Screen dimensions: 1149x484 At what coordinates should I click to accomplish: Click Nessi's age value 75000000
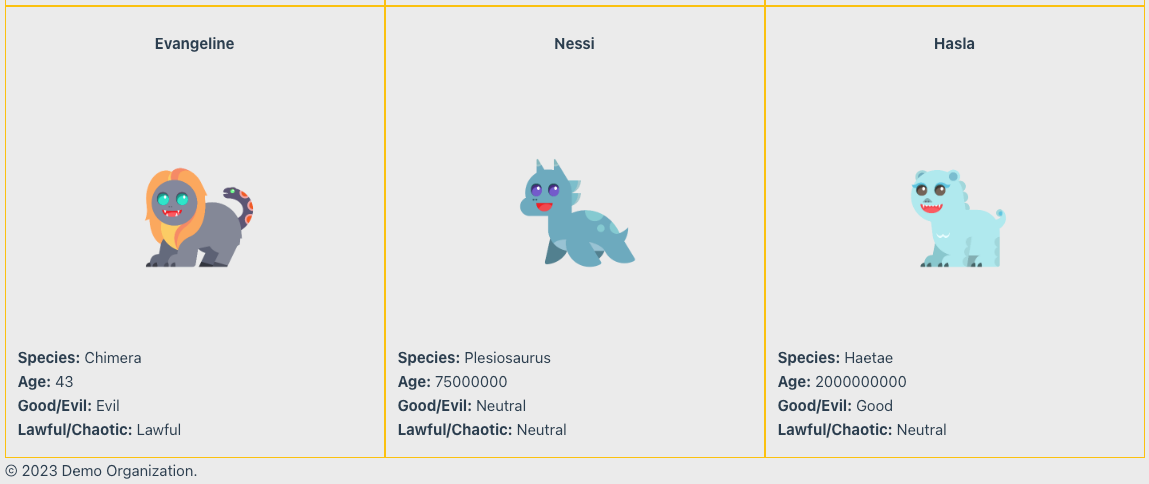point(471,382)
